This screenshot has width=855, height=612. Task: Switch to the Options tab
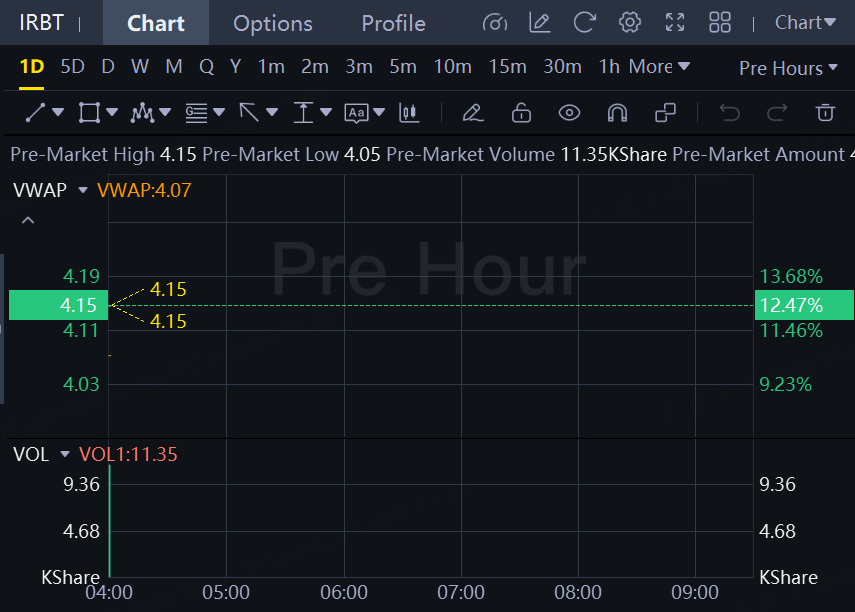(x=272, y=23)
